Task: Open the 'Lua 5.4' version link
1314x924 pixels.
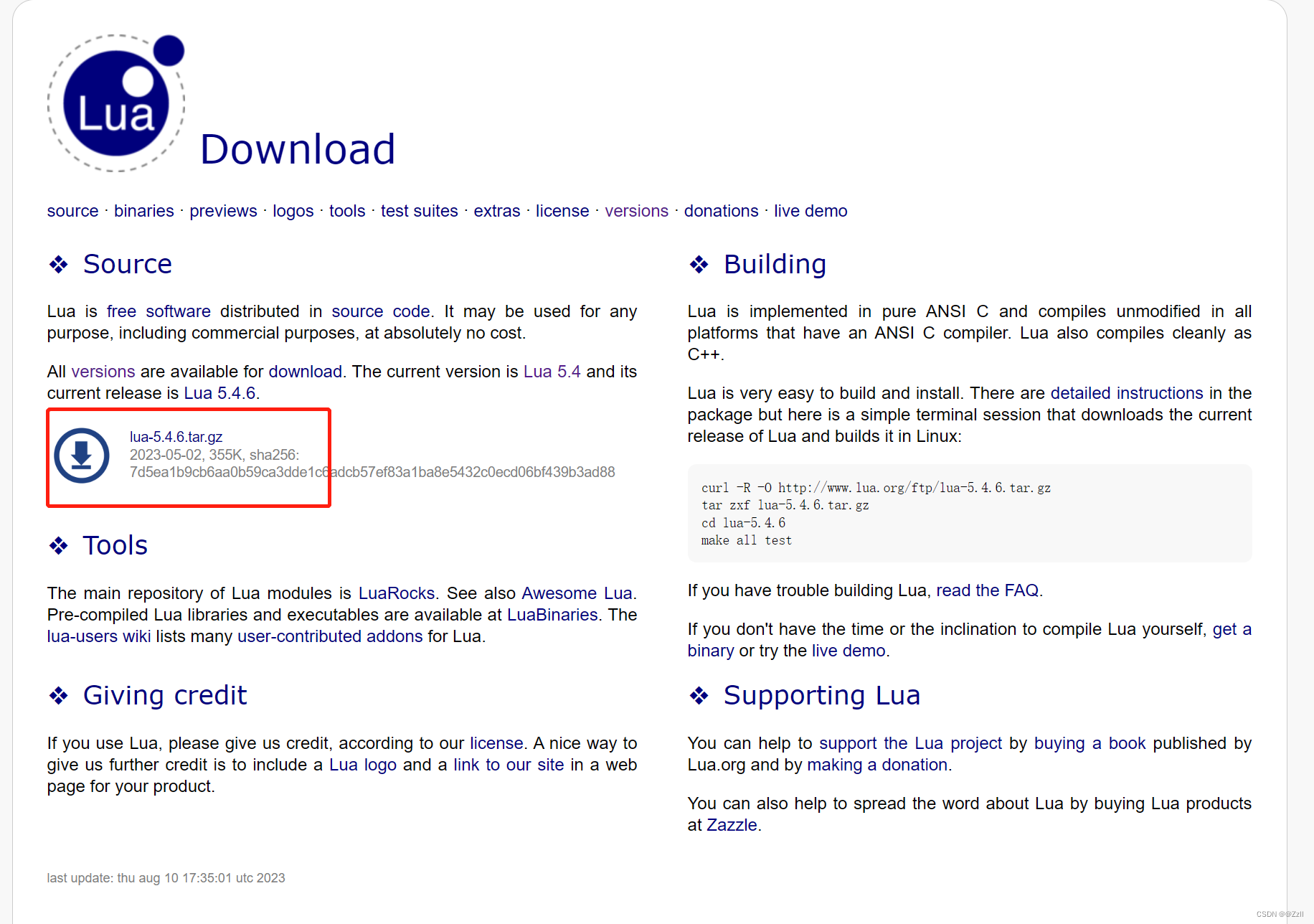Action: click(552, 372)
